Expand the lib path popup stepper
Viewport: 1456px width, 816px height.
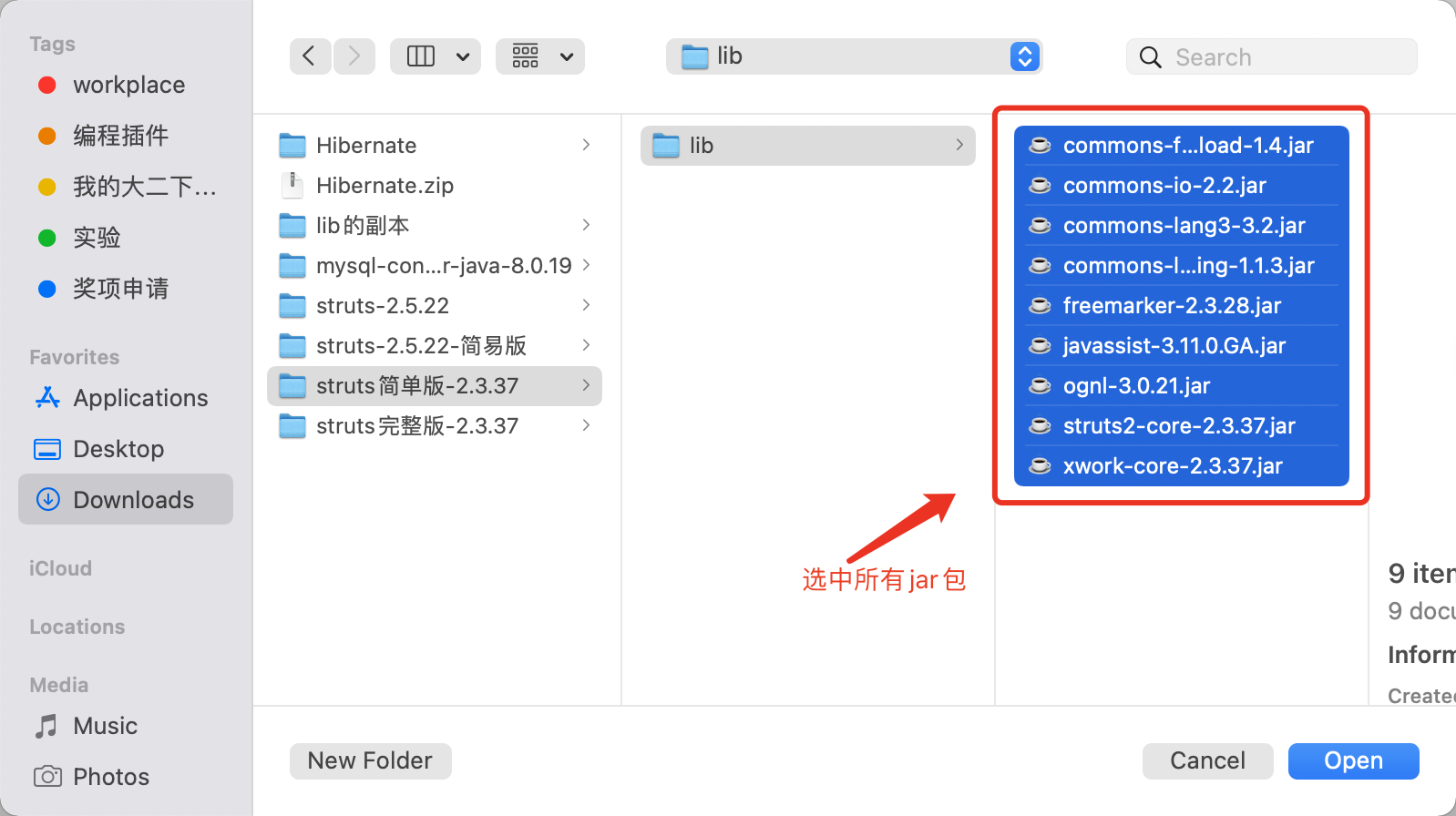tap(1025, 56)
